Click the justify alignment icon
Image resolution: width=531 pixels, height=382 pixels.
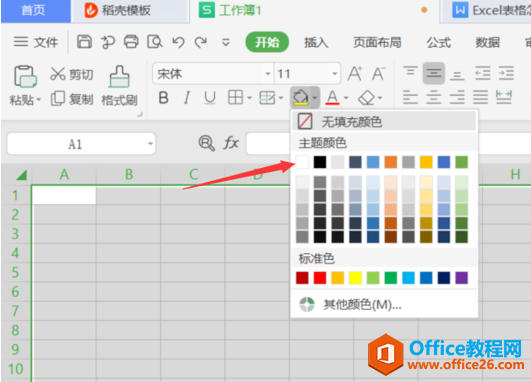click(x=481, y=97)
